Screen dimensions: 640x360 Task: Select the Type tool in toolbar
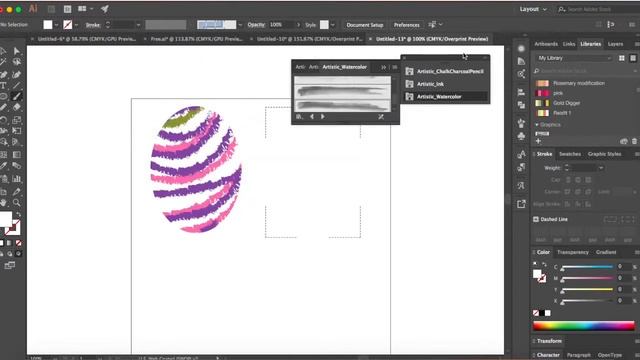(x=3, y=85)
